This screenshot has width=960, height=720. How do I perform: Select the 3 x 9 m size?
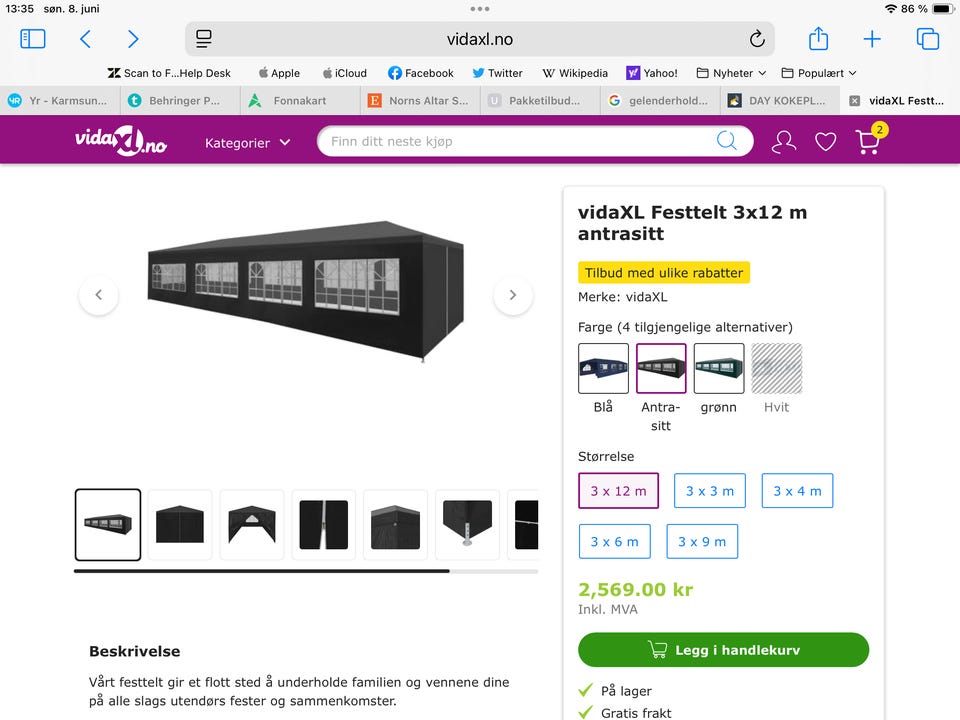(x=702, y=541)
